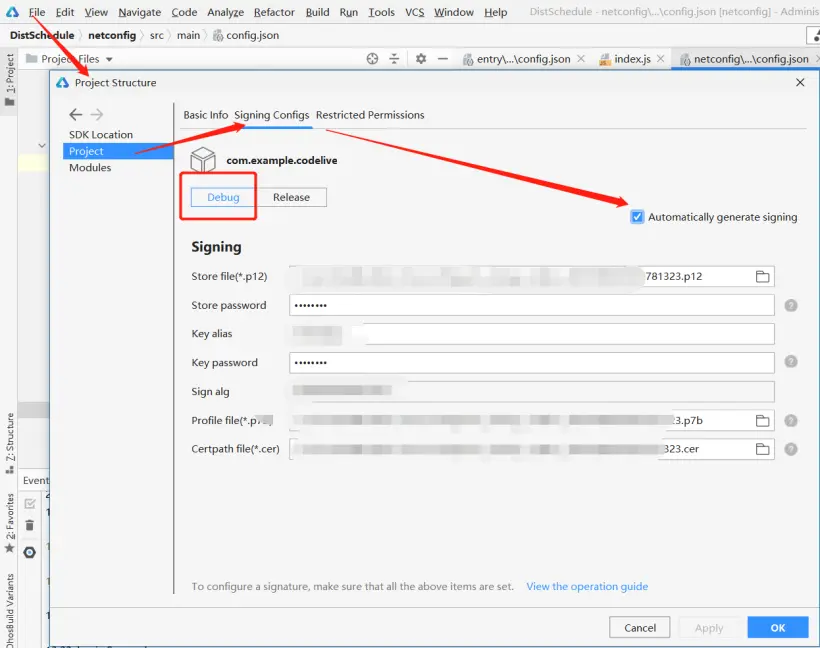Select the Debug signing mode

pyautogui.click(x=223, y=197)
